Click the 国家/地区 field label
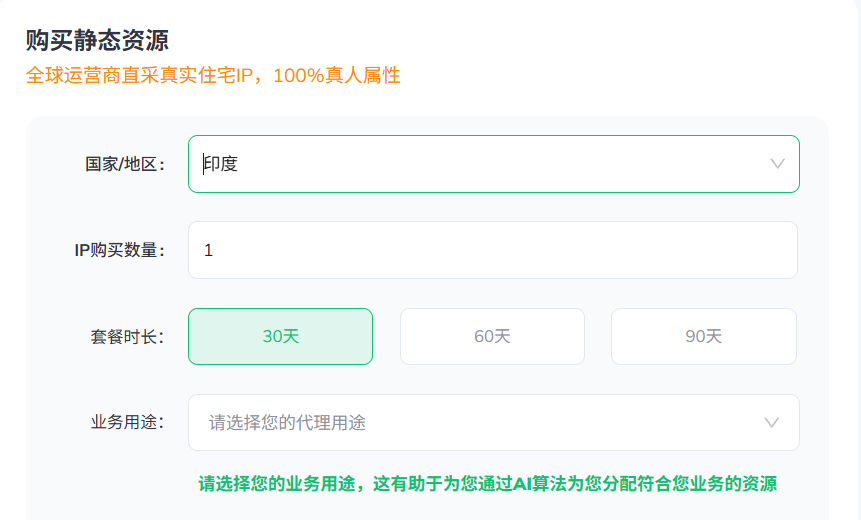Image resolution: width=861 pixels, height=520 pixels. pos(125,164)
